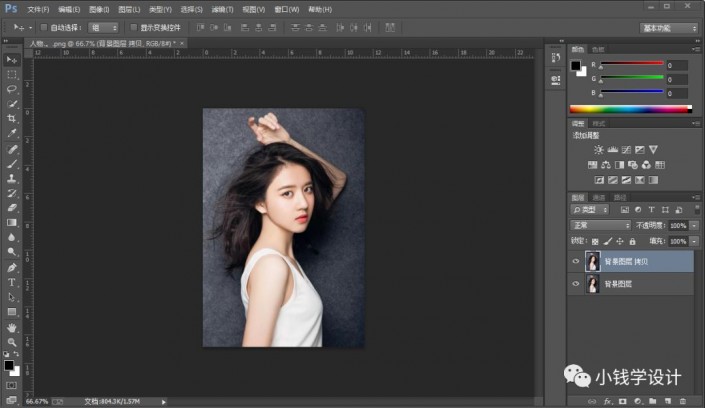Select the Rectangular Marquee tool
The image size is (705, 408).
12,75
